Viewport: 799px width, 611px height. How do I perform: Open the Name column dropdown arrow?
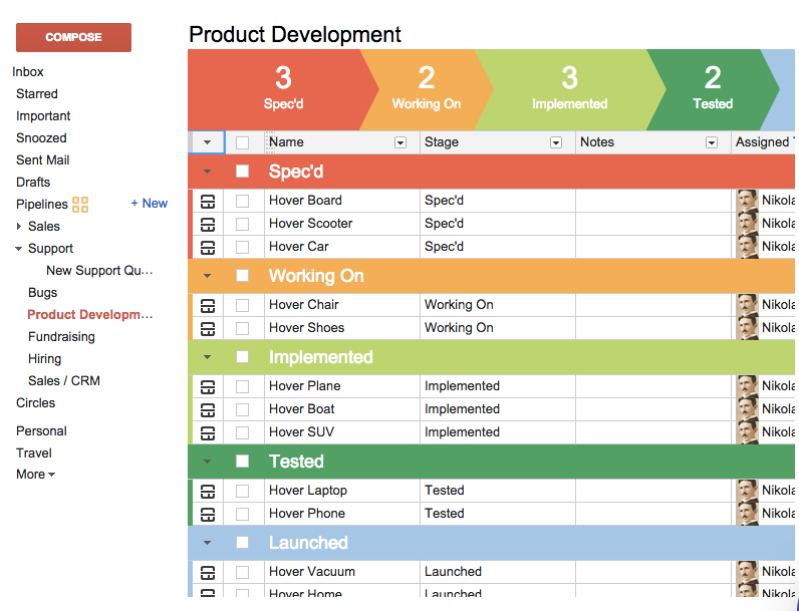(x=400, y=143)
